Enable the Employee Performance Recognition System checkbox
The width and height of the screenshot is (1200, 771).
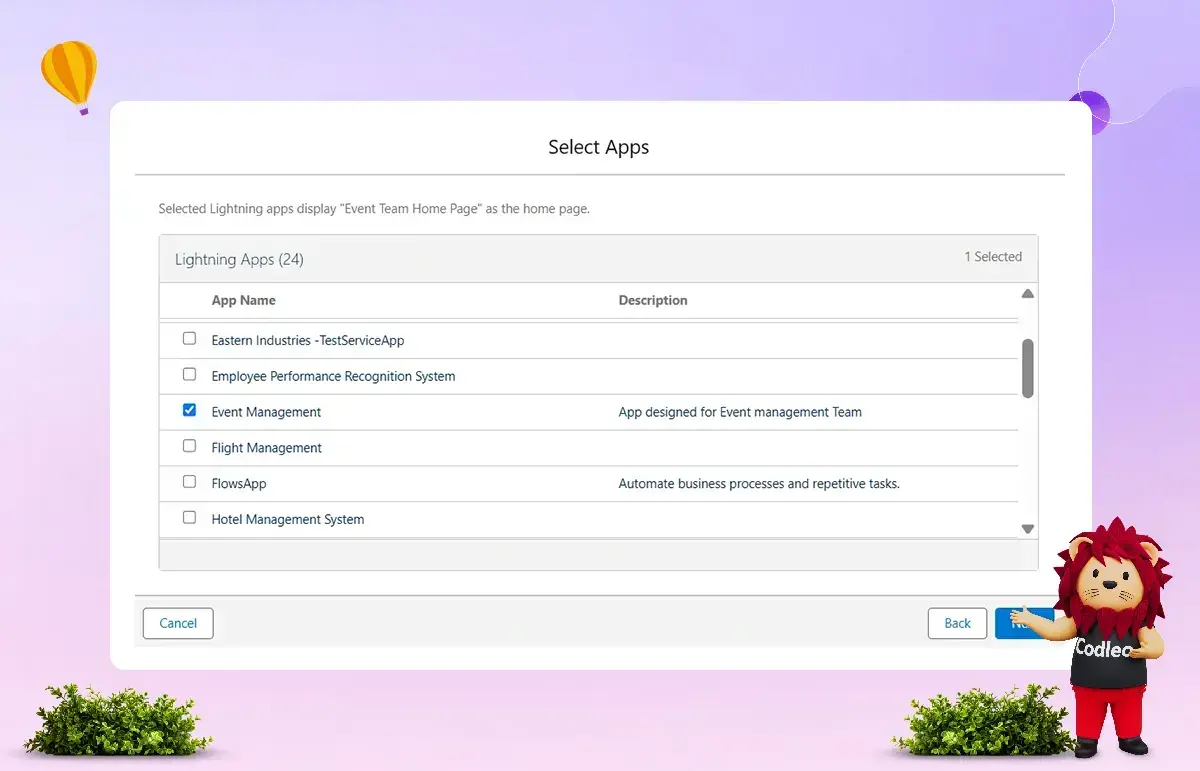click(x=189, y=375)
